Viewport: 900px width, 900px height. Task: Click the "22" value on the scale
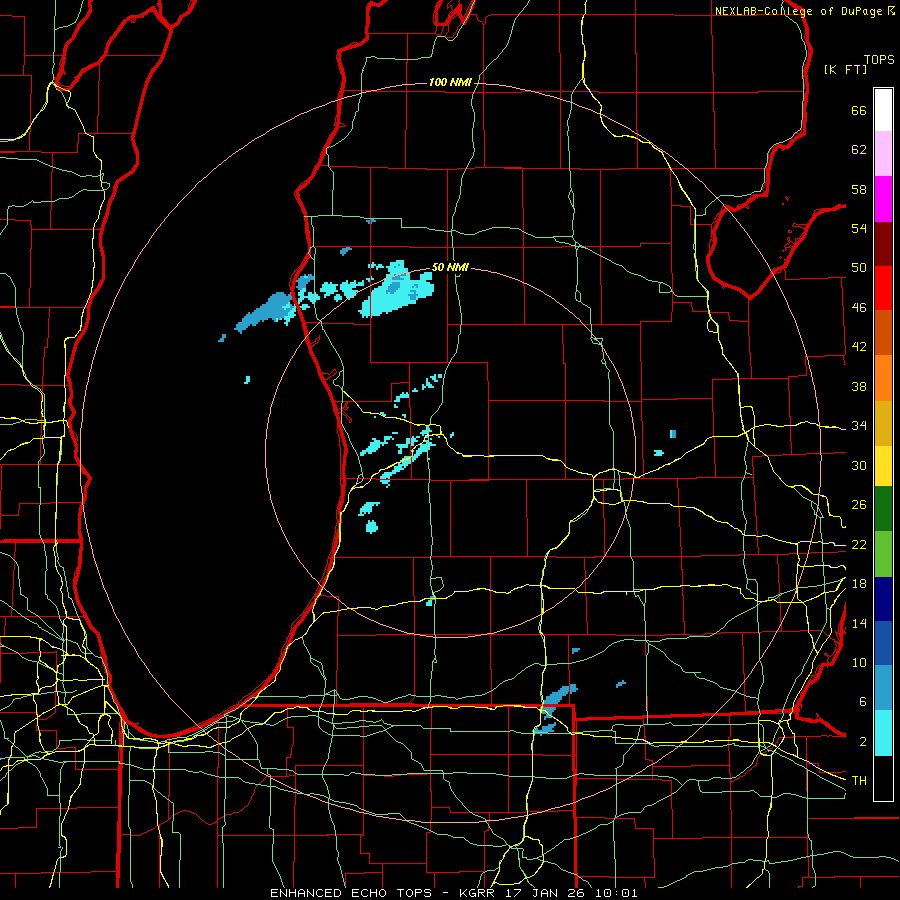pyautogui.click(x=859, y=545)
